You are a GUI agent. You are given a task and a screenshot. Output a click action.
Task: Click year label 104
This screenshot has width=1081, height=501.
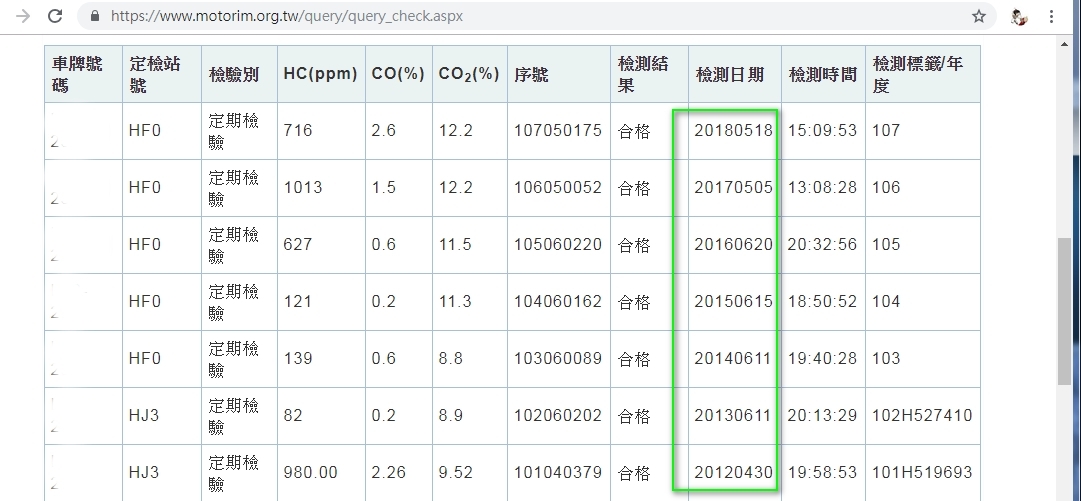coord(886,301)
